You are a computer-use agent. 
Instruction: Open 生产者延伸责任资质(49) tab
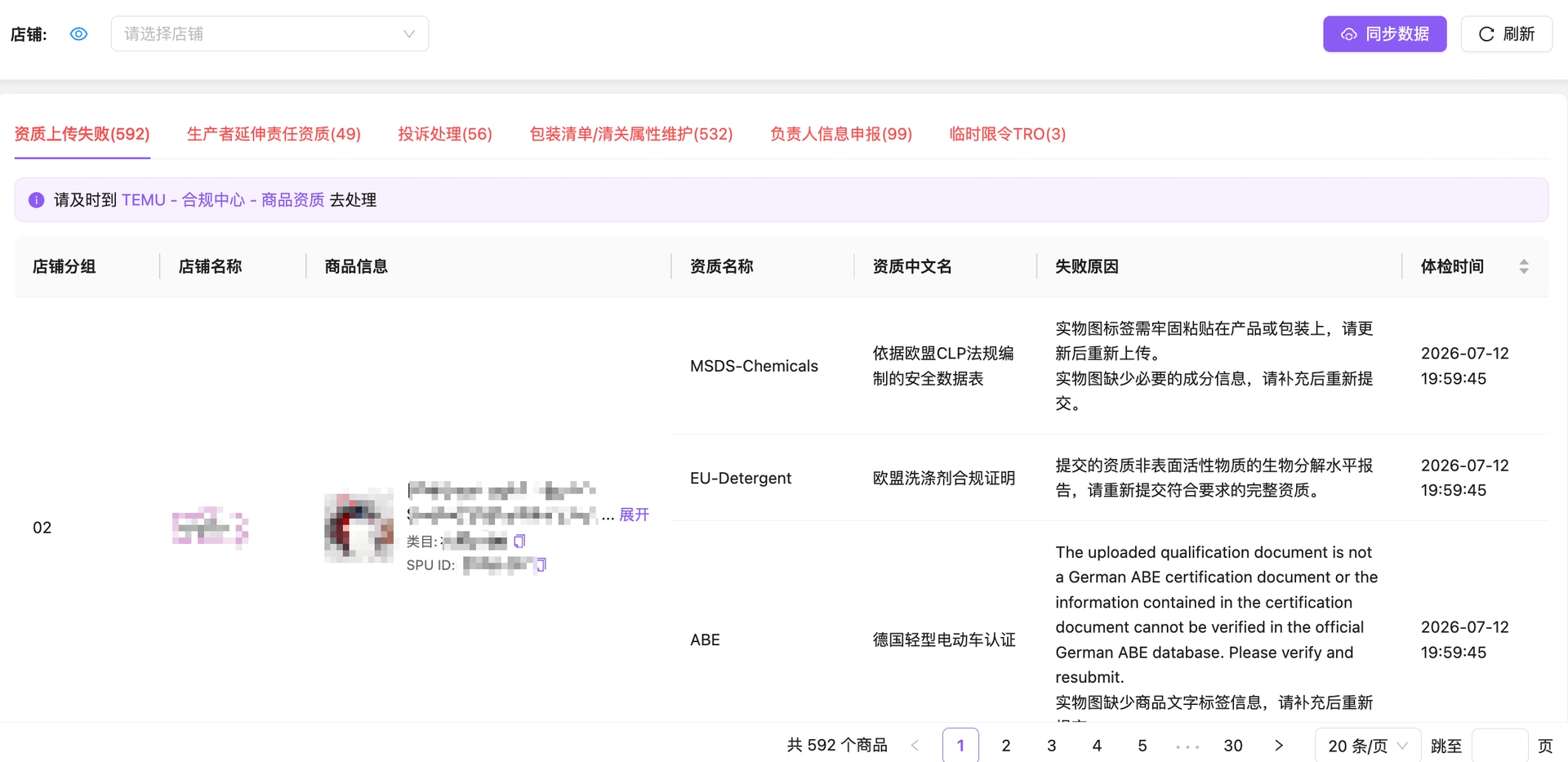[274, 134]
